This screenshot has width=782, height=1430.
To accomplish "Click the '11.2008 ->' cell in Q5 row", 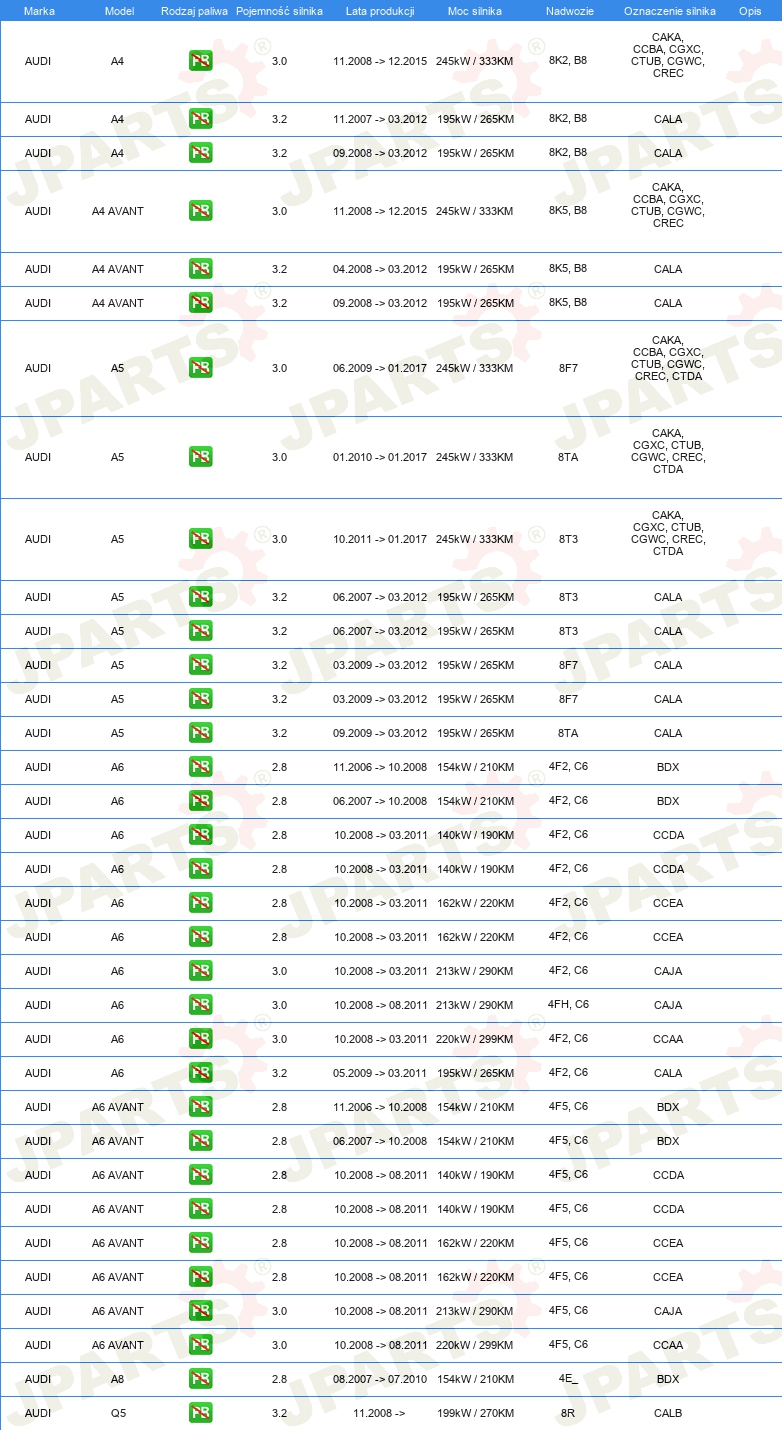I will pos(379,1413).
